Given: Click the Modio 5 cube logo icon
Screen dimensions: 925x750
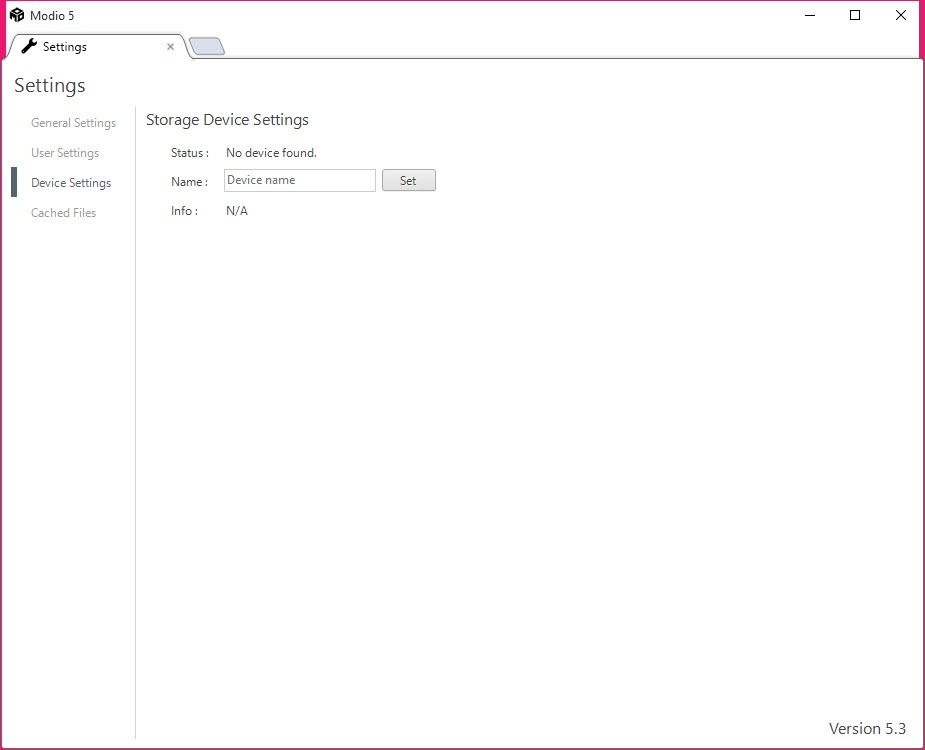Looking at the screenshot, I should [x=17, y=15].
